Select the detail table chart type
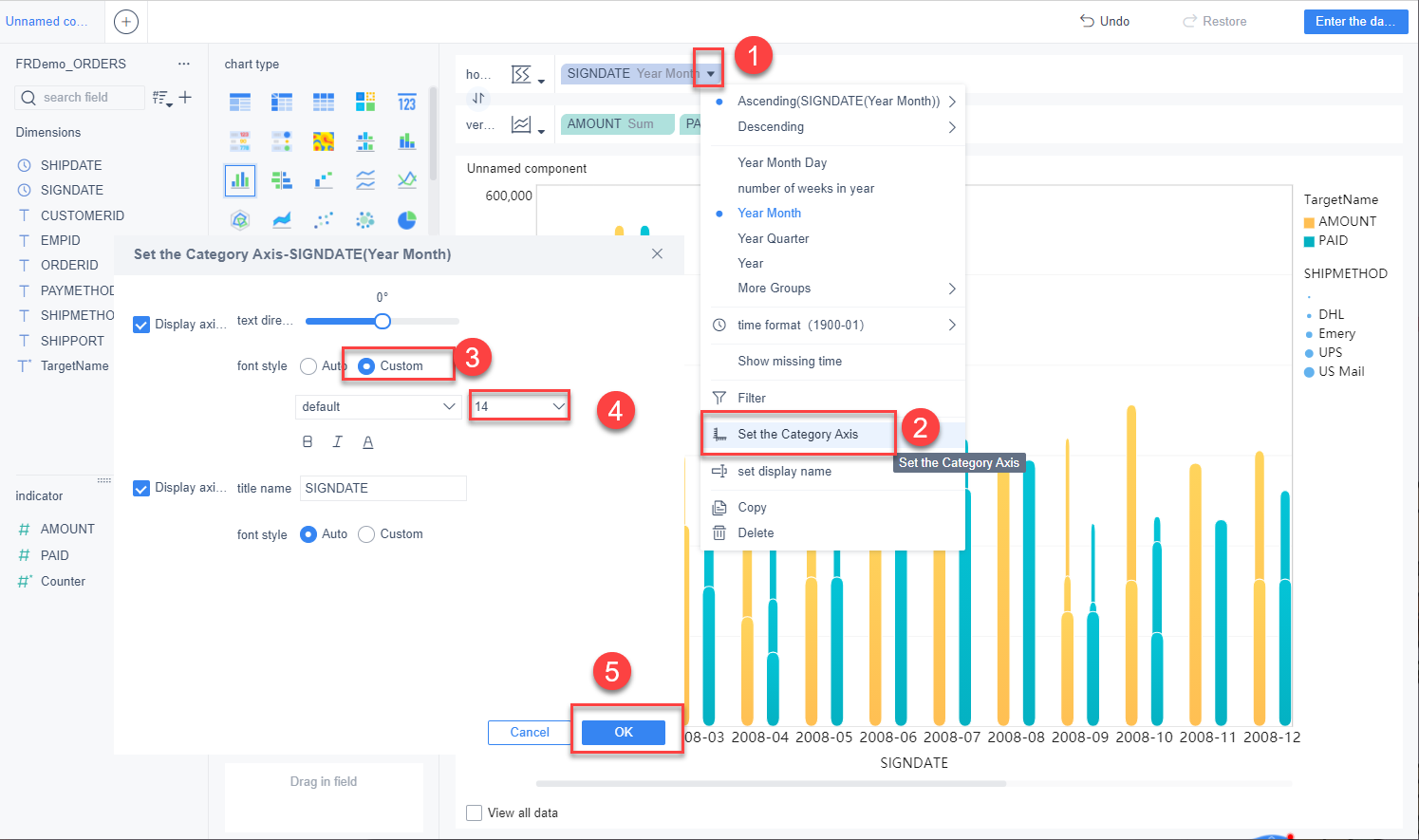 [x=324, y=103]
